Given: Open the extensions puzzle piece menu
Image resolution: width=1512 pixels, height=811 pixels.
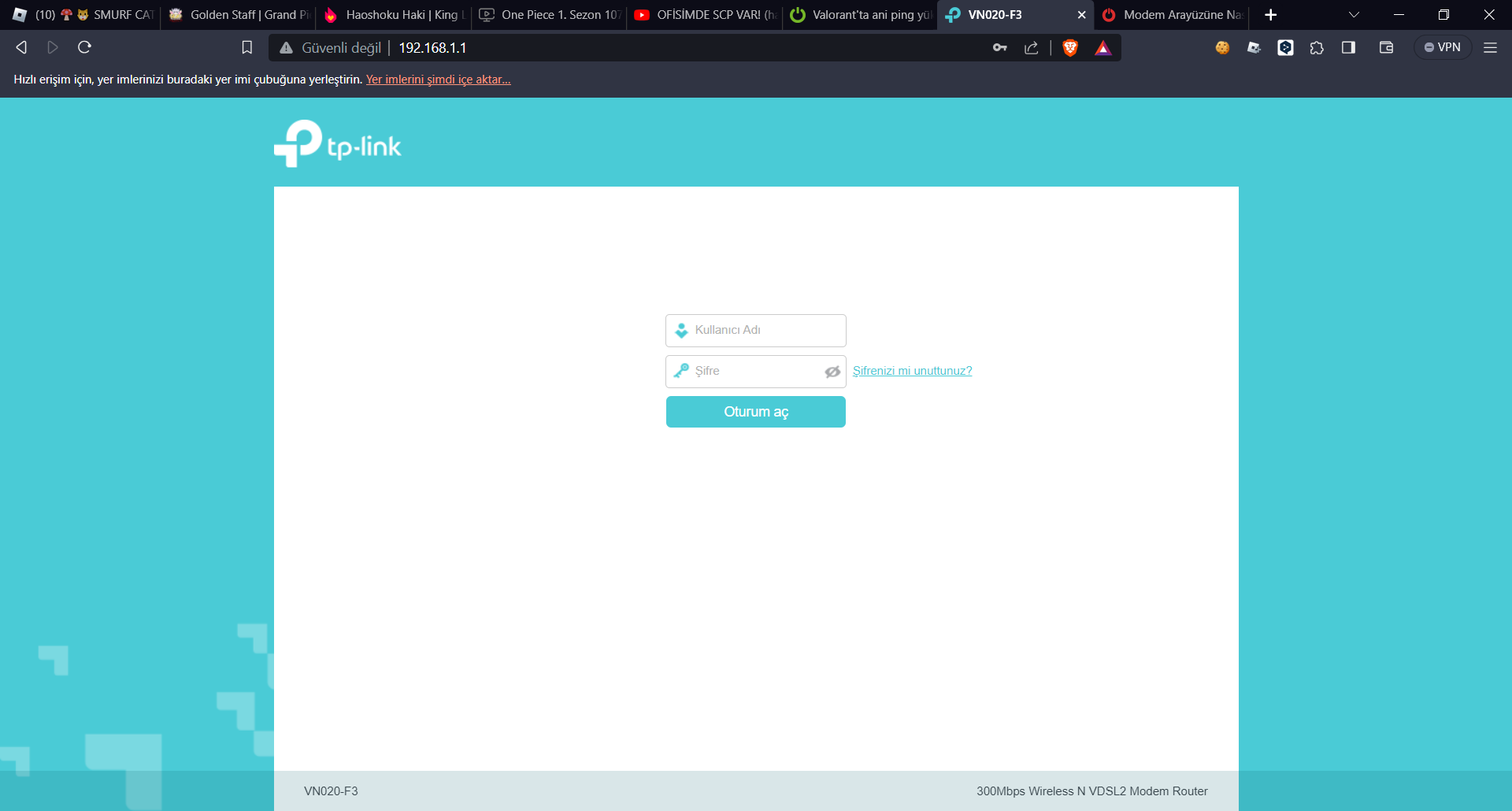Looking at the screenshot, I should click(1317, 48).
